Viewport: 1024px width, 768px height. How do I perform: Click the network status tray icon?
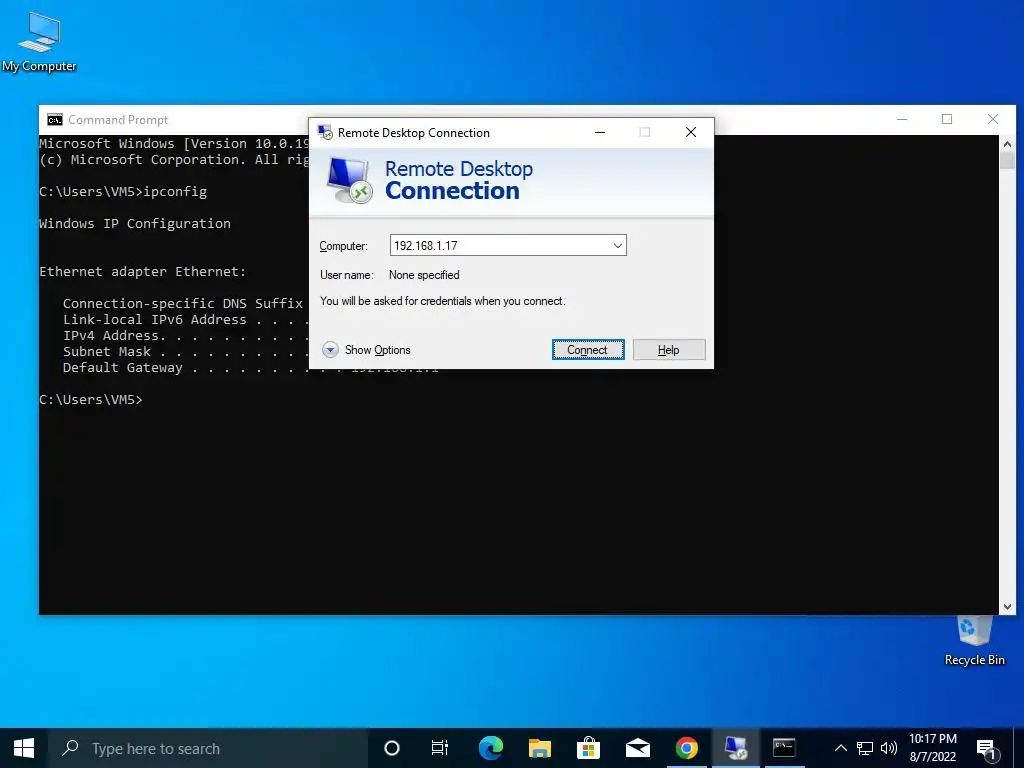[x=865, y=748]
